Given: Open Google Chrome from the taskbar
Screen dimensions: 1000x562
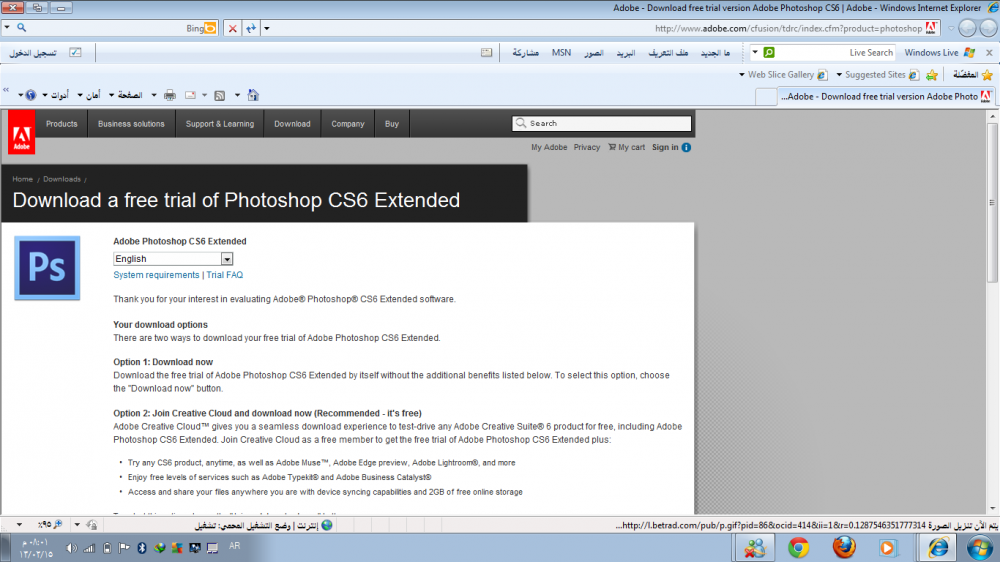Looking at the screenshot, I should coord(798,547).
